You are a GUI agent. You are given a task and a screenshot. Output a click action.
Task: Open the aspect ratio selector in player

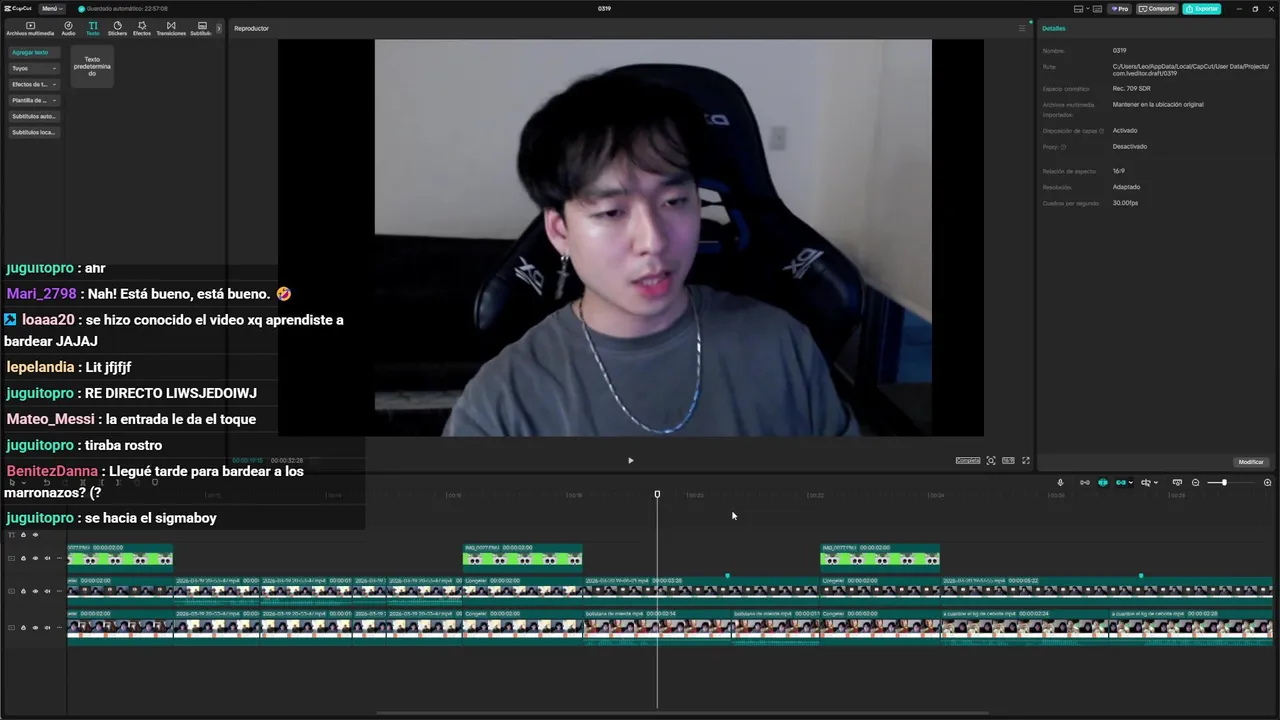click(x=1008, y=460)
